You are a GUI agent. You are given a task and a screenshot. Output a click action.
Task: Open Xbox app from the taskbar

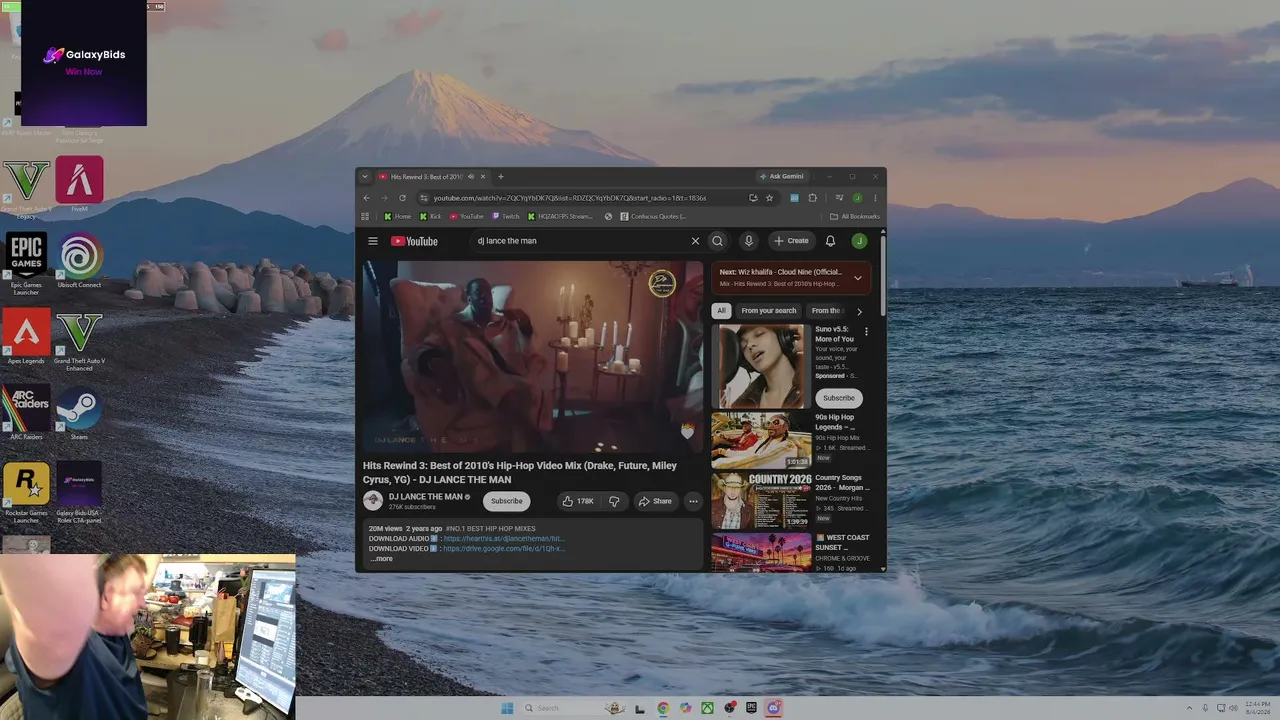(707, 708)
